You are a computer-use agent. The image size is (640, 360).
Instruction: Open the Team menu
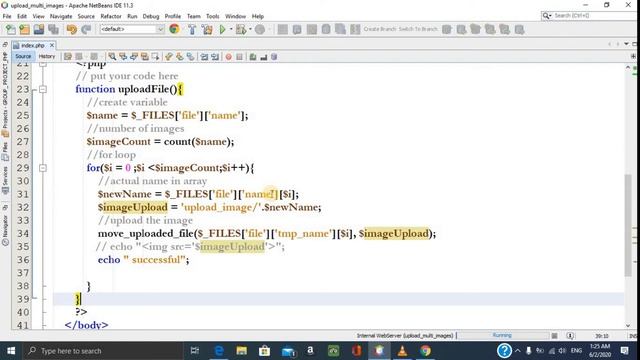point(193,16)
